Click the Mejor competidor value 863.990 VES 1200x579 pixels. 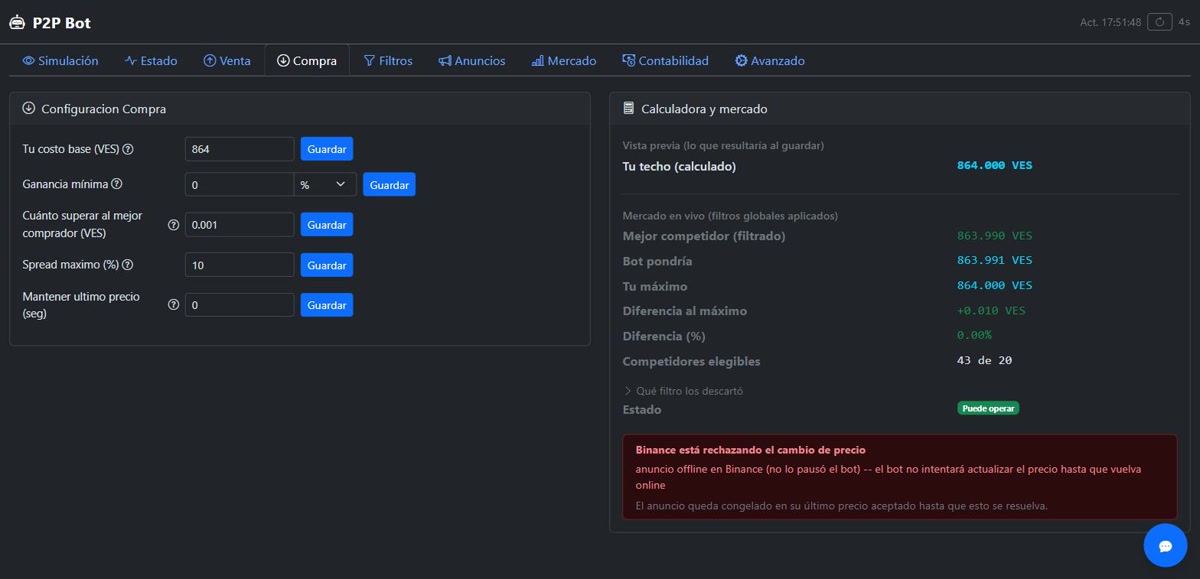[995, 236]
